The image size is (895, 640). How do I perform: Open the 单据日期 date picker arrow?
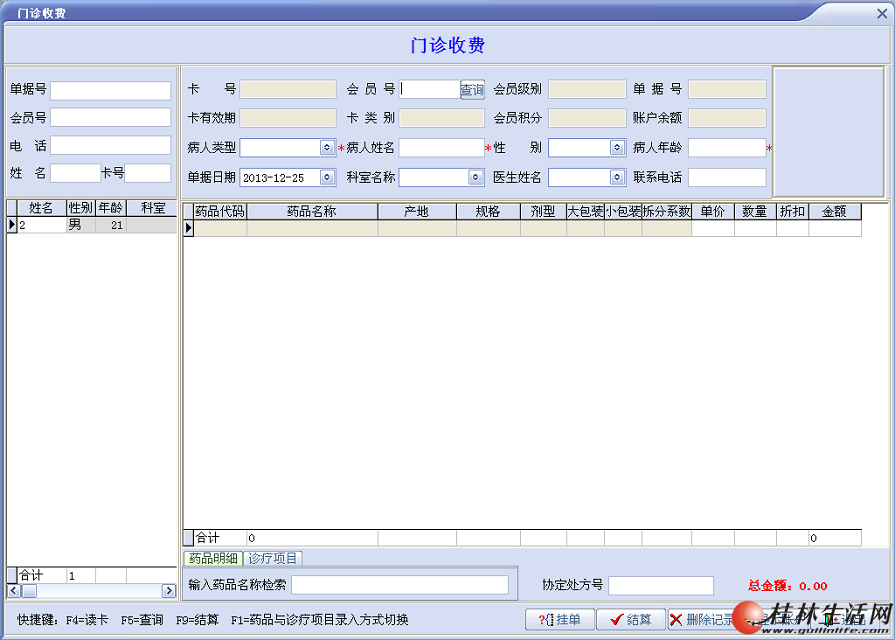pos(327,178)
